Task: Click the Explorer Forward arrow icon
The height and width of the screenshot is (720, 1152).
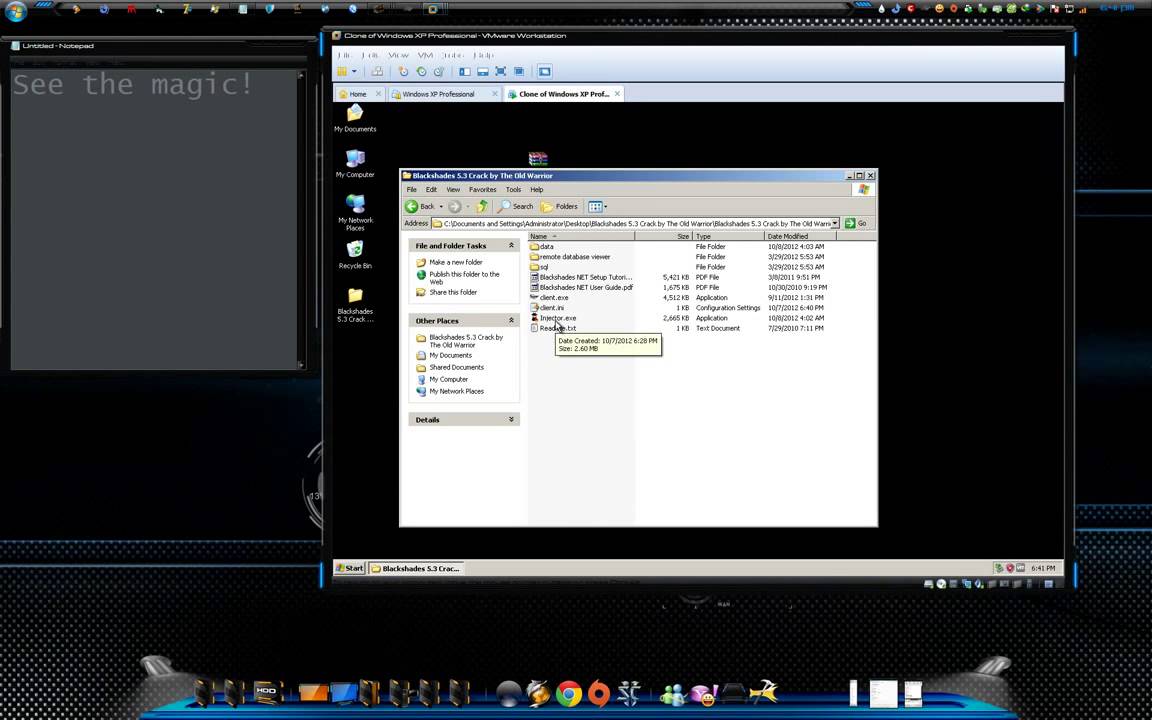Action: 455,206
